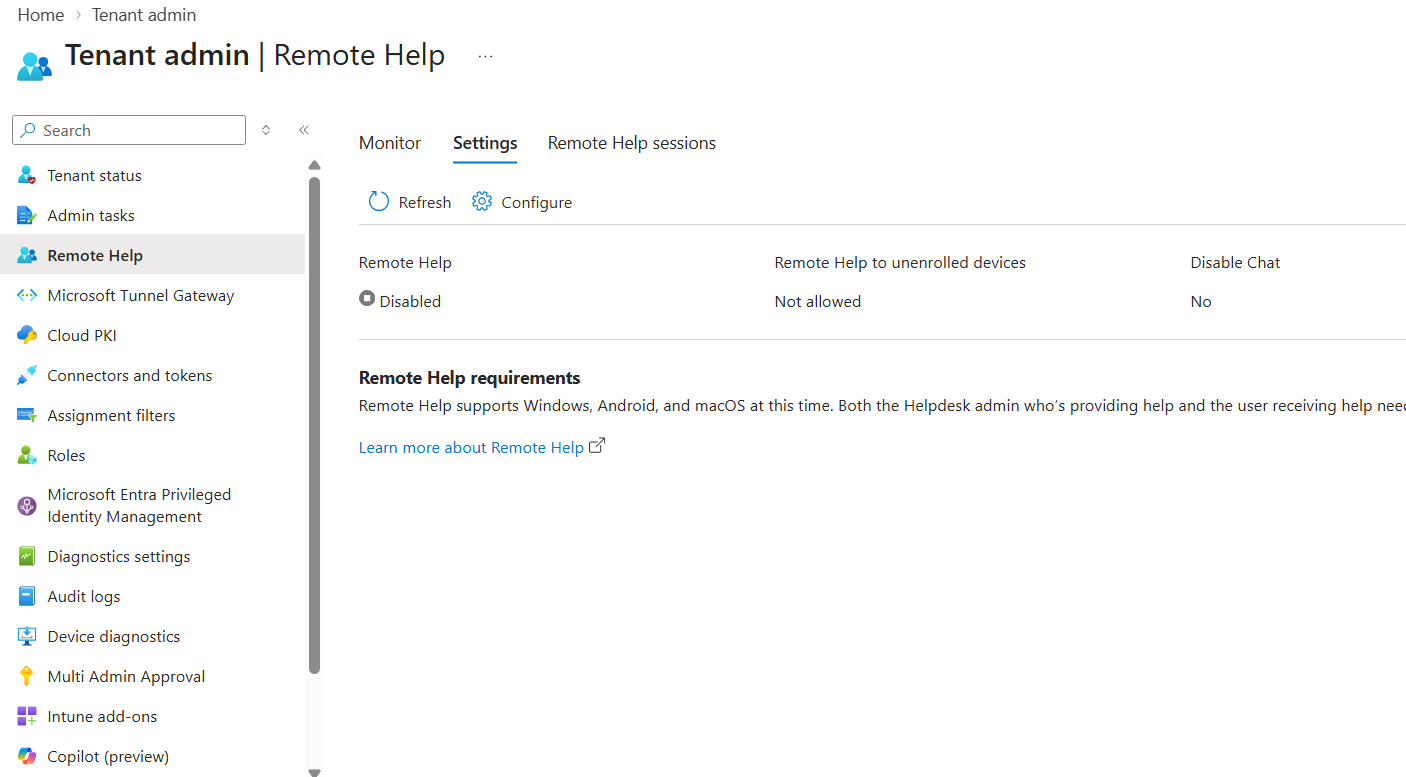Click the Copilot (preview) icon
The width and height of the screenshot is (1406, 777).
[27, 756]
